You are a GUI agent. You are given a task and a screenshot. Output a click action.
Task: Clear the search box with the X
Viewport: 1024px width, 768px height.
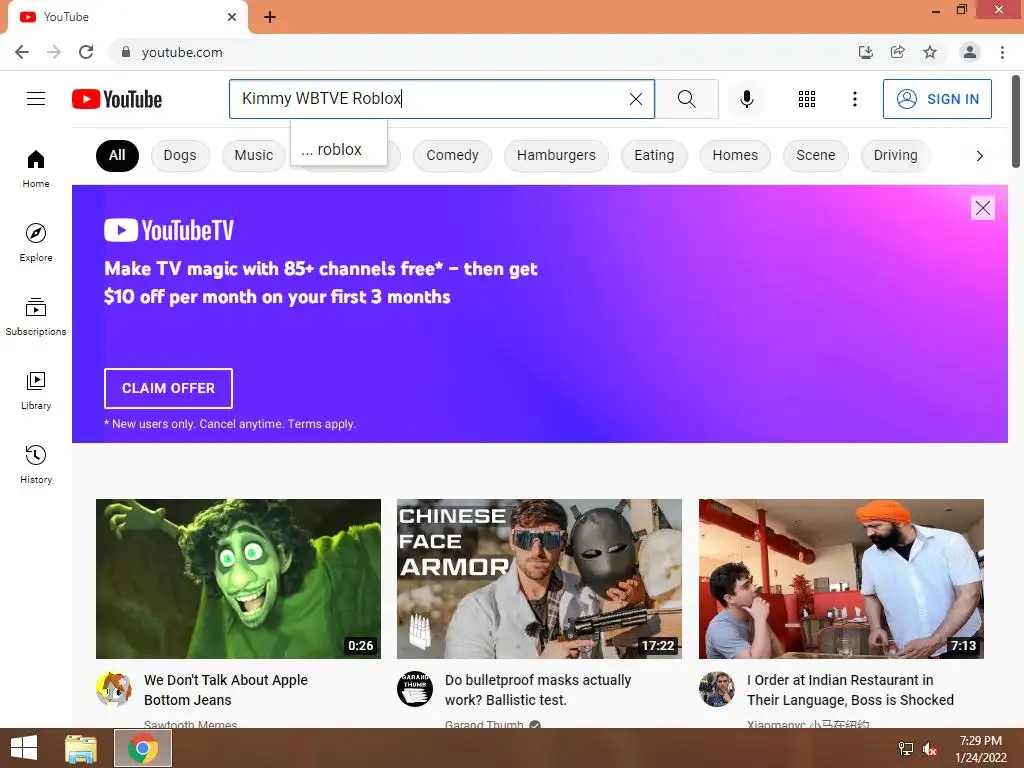pyautogui.click(x=635, y=99)
